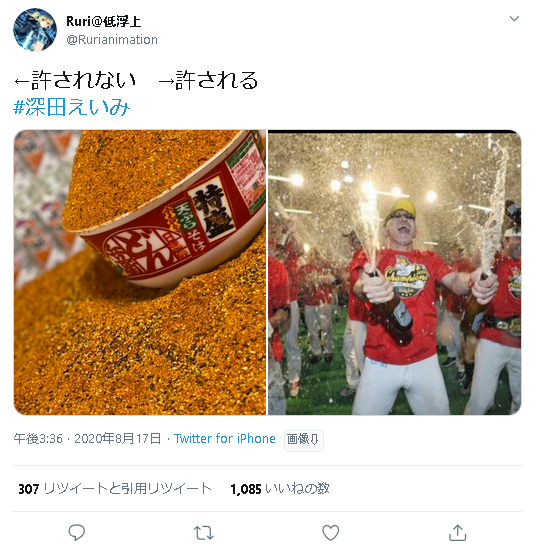The height and width of the screenshot is (554, 535).
Task: Click the tweet timestamp 午後3:36
Action: [x=38, y=438]
